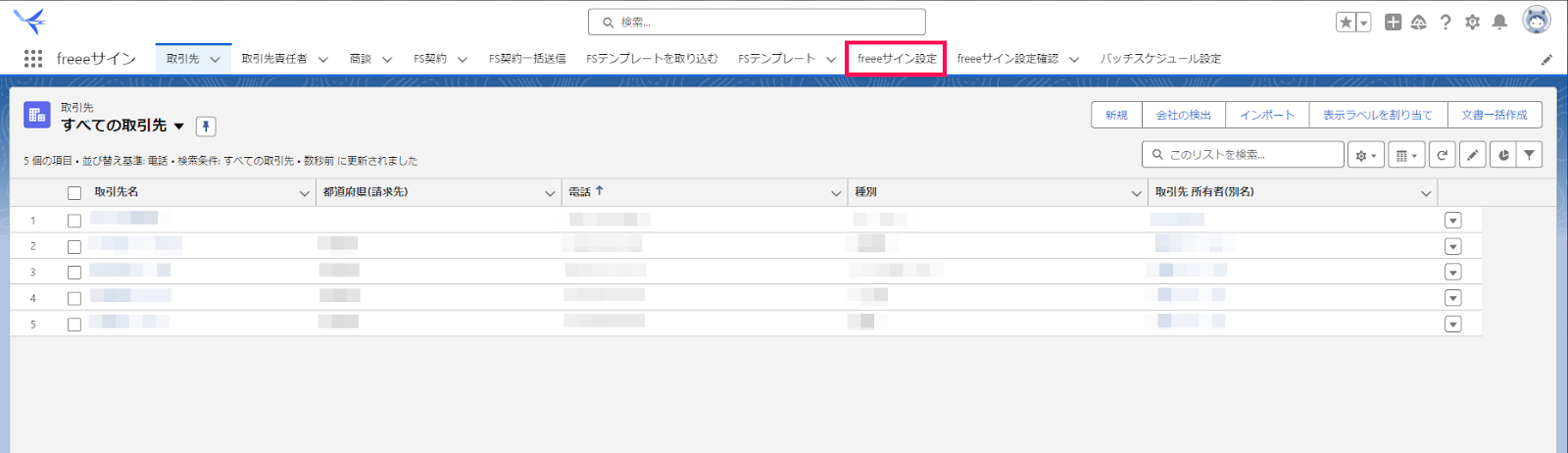Click the 取引先名 column header

tap(117, 192)
